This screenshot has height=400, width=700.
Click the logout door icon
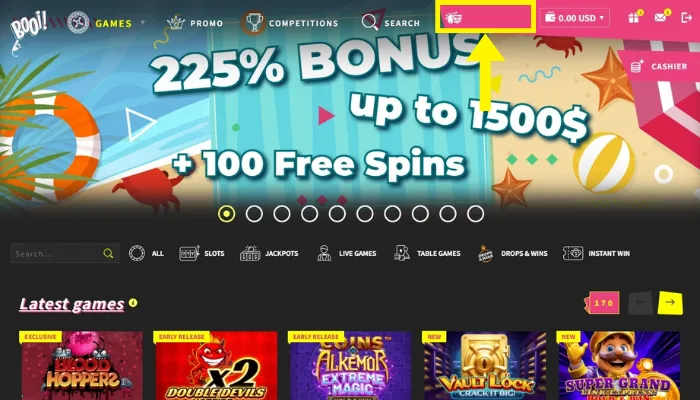pyautogui.click(x=686, y=18)
